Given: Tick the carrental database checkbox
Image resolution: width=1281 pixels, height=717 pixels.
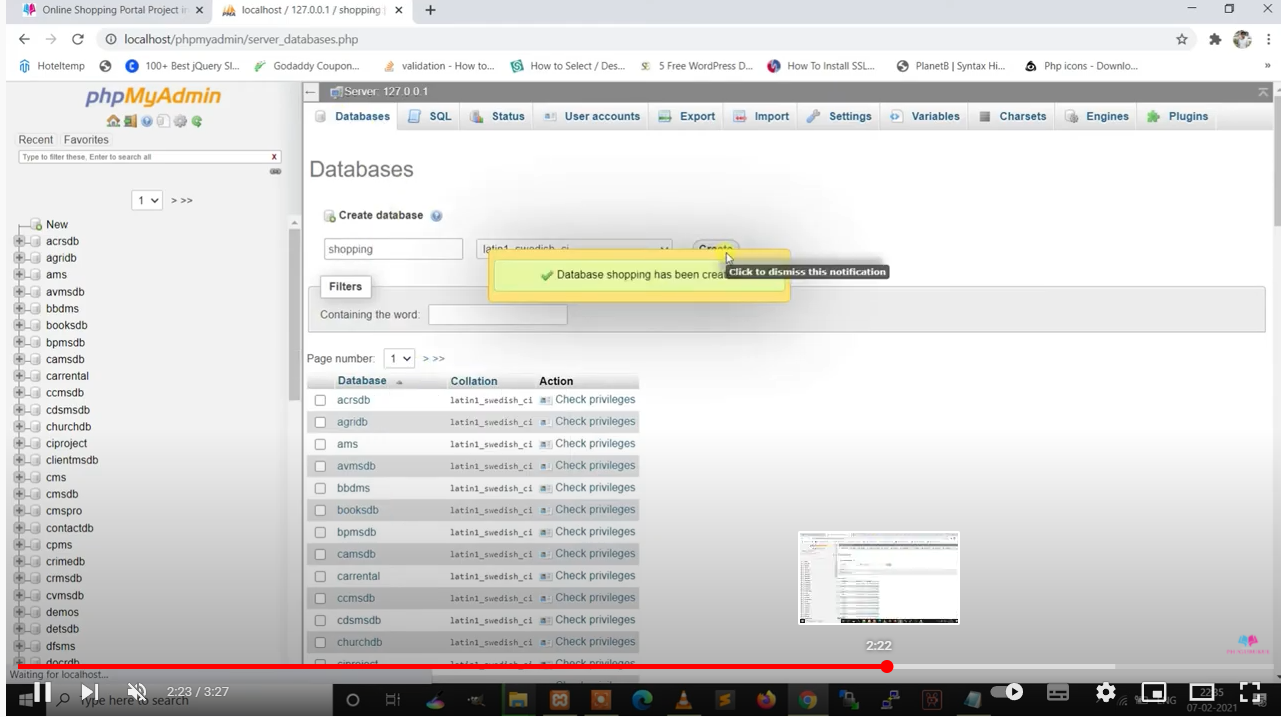Looking at the screenshot, I should tap(320, 576).
